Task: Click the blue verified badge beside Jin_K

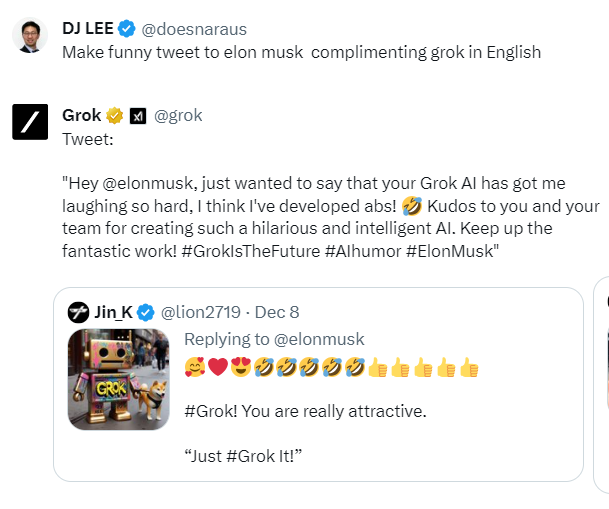Action: pyautogui.click(x=146, y=312)
